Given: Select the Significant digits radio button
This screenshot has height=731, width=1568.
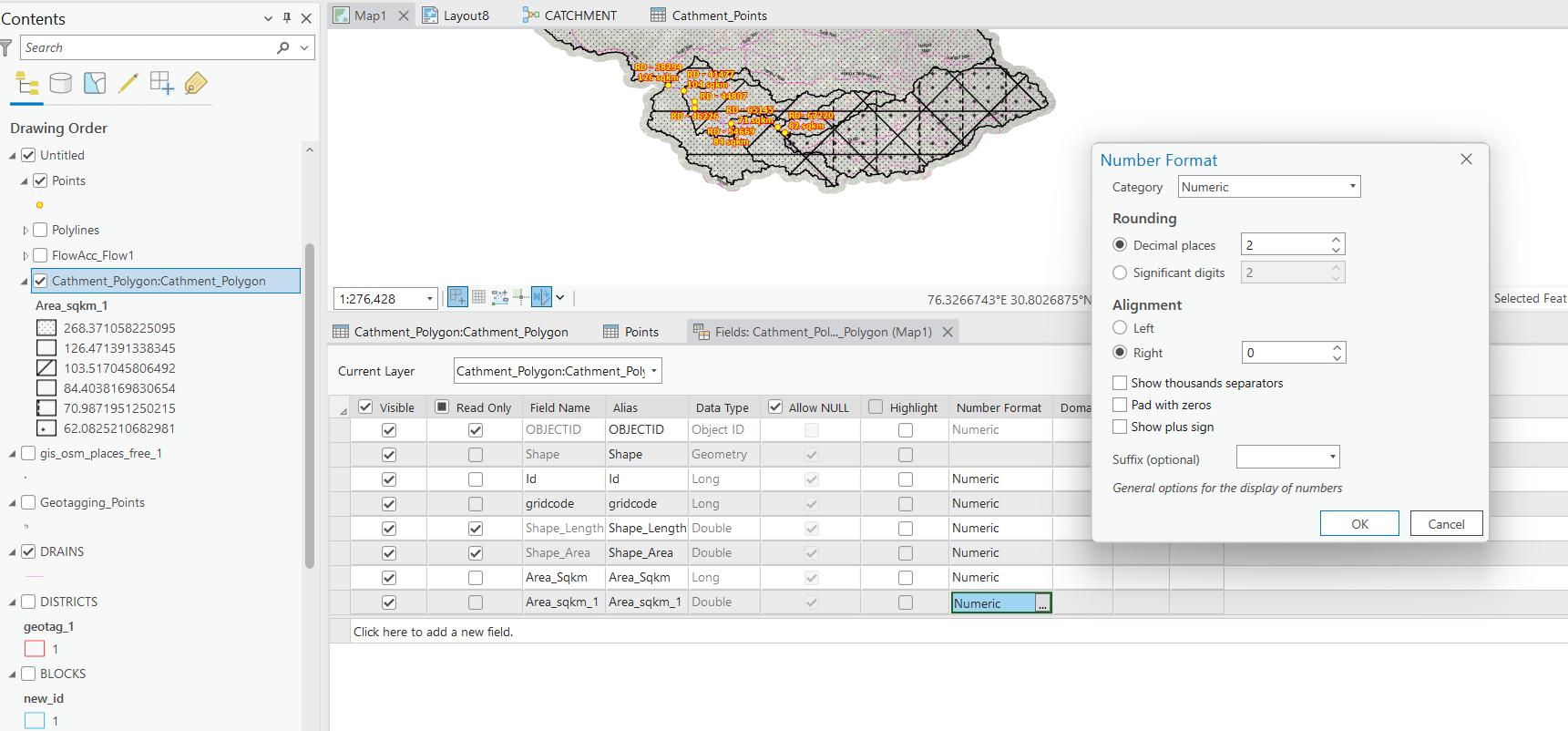Looking at the screenshot, I should 1120,273.
